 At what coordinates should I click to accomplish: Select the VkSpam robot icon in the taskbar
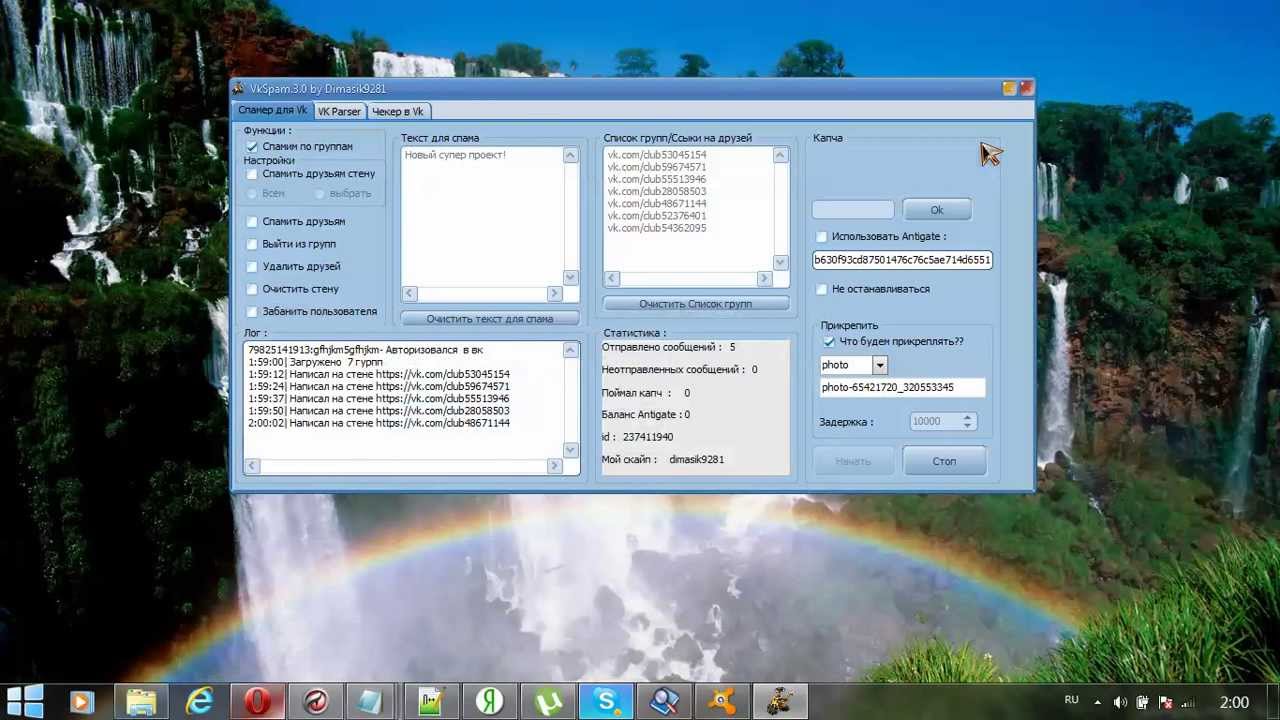click(x=780, y=701)
